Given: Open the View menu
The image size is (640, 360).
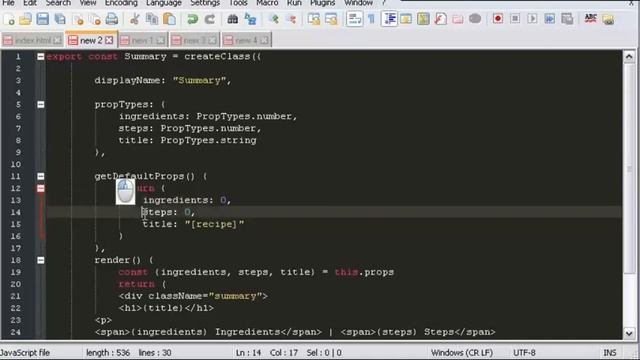Looking at the screenshot, I should click(88, 3).
